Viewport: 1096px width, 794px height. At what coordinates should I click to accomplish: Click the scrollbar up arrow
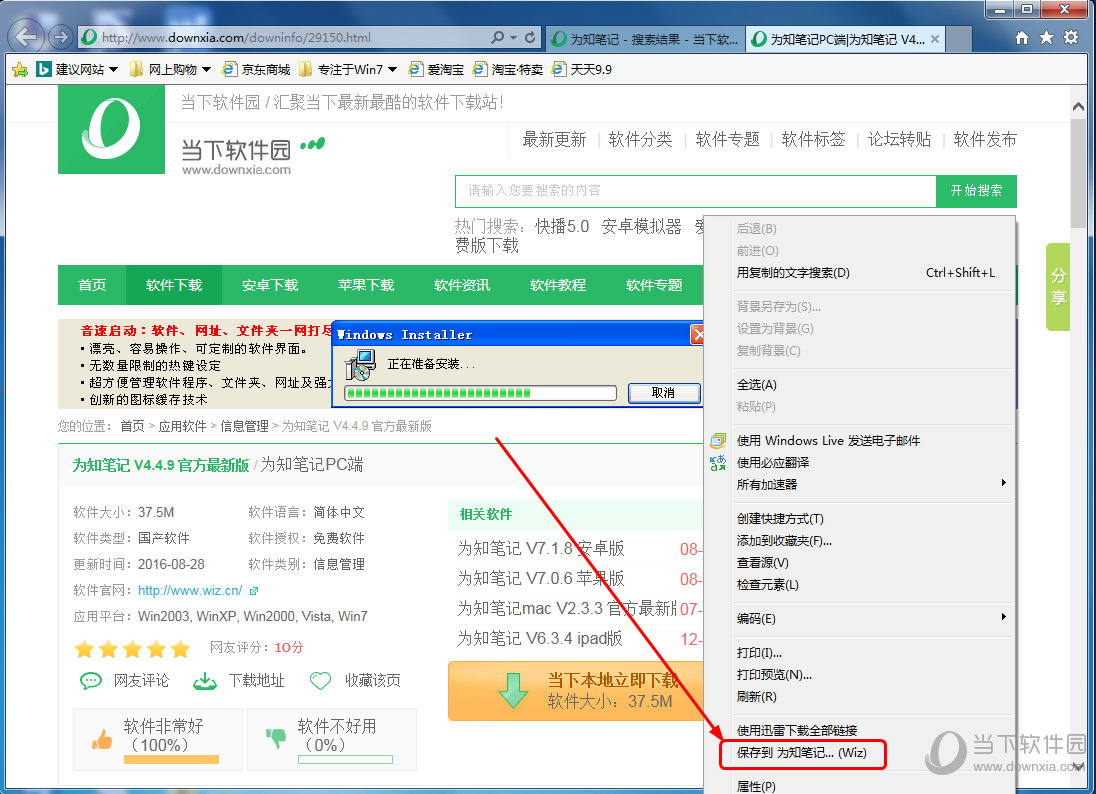(1078, 107)
